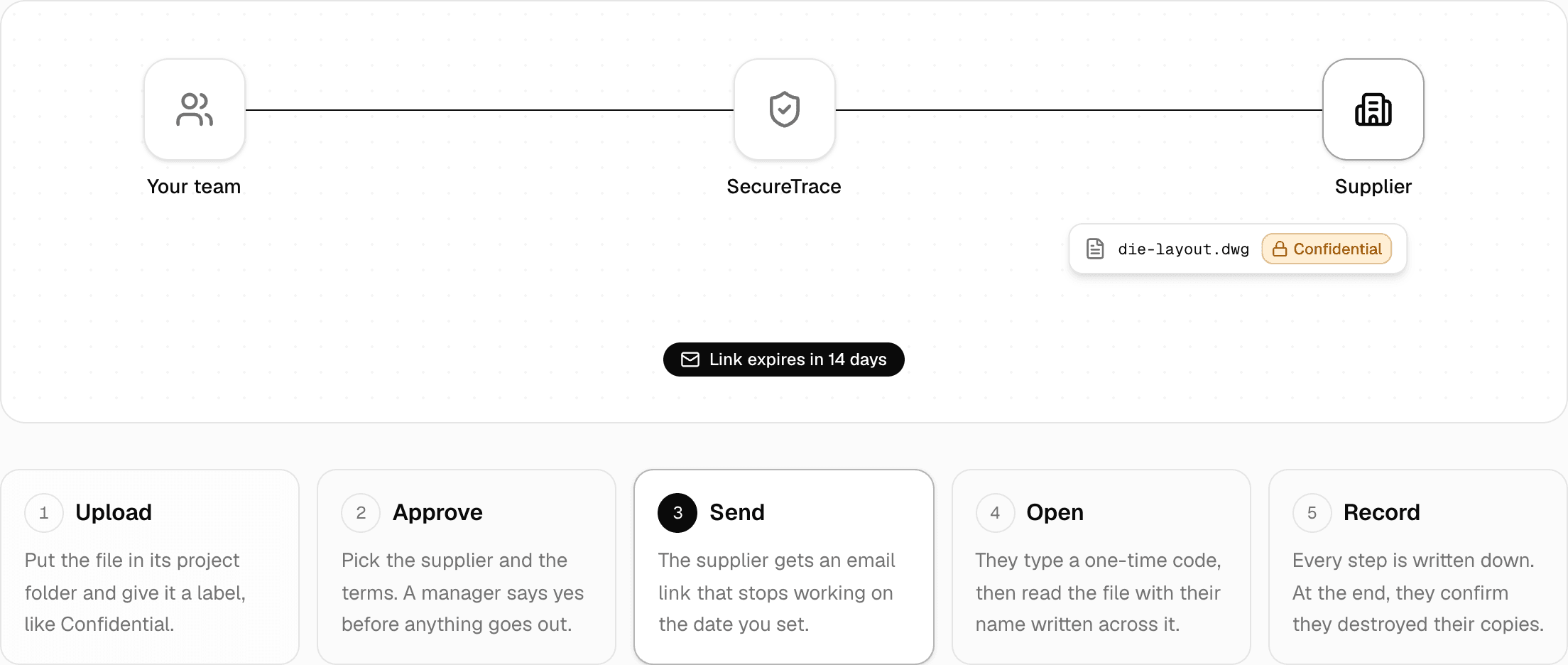Click the Confidential label badge
Image resolution: width=1568 pixels, height=665 pixels.
coord(1327,249)
